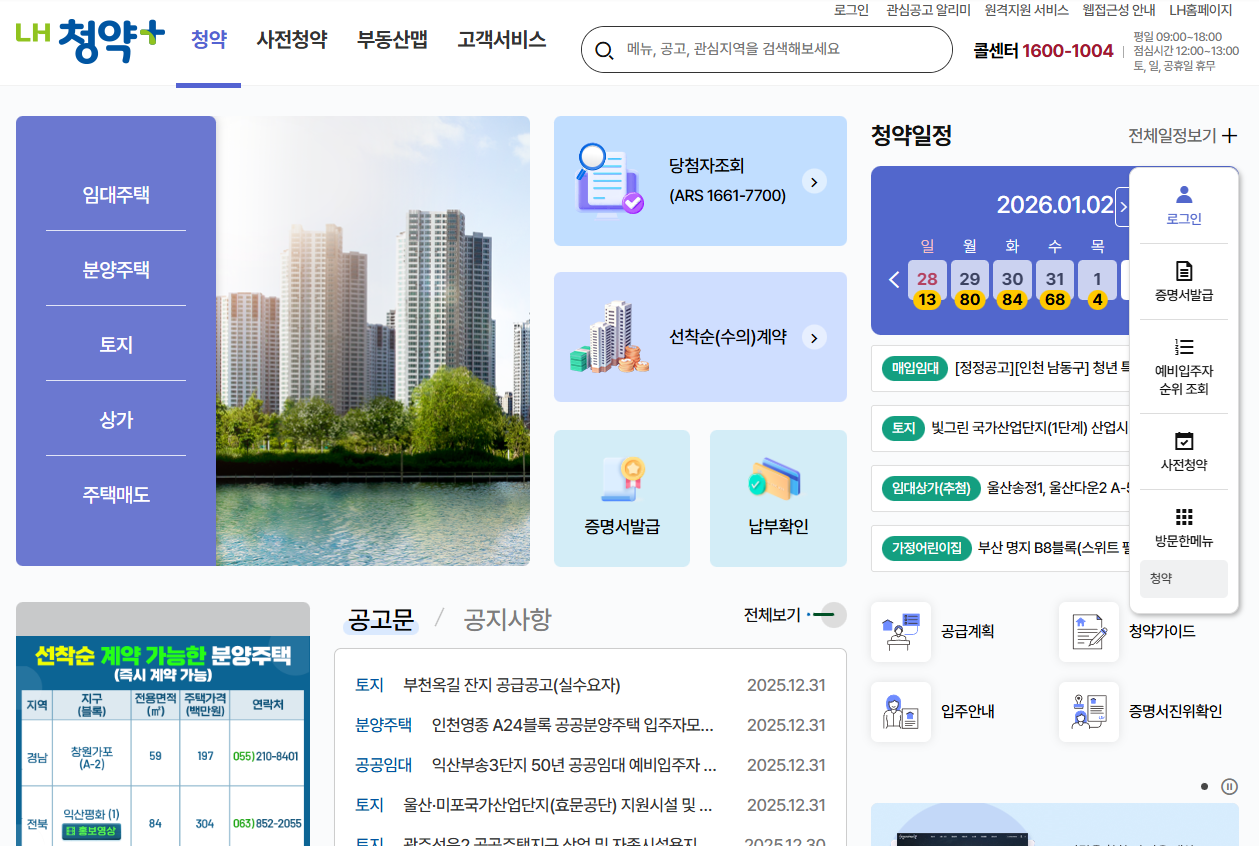This screenshot has height=846, width=1259.
Task: Open 사전청약 from the floating side menu
Action: [x=1184, y=451]
